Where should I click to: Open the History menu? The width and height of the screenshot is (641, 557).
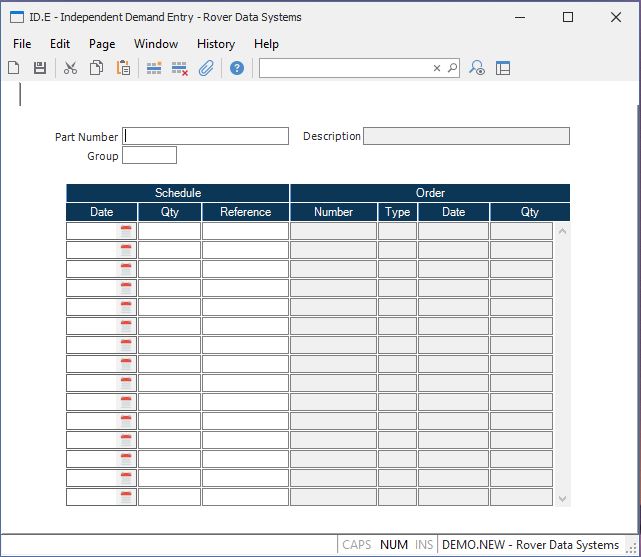point(216,44)
